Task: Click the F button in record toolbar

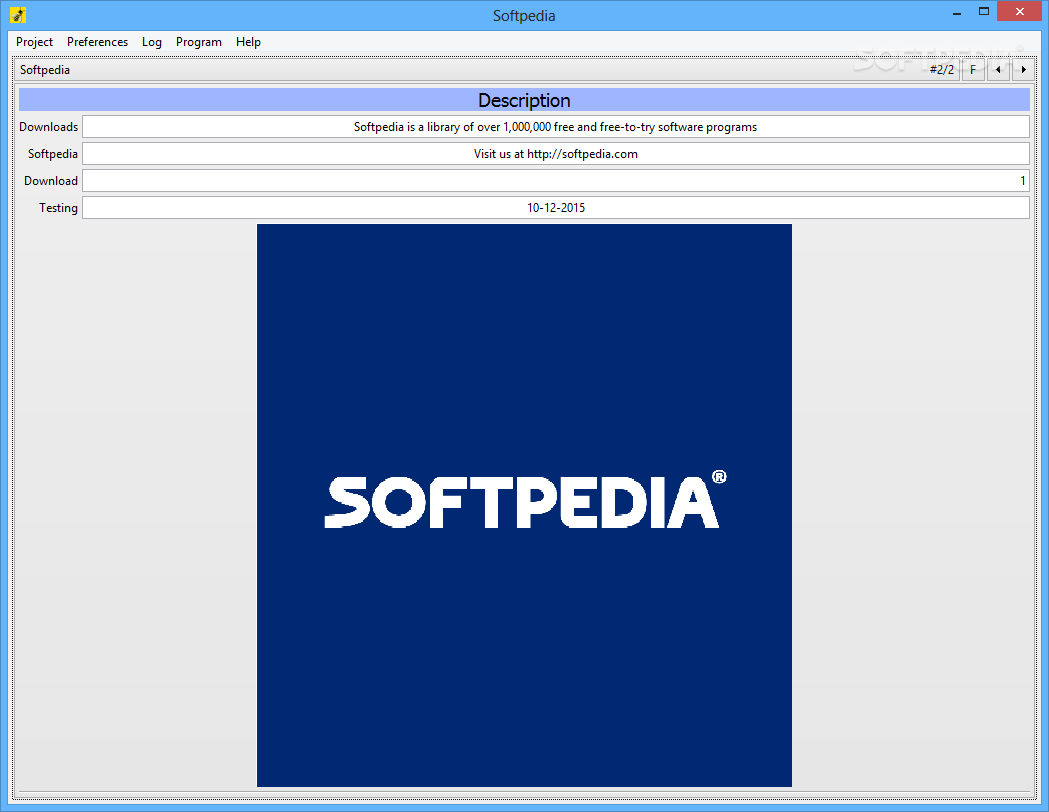Action: (x=973, y=70)
